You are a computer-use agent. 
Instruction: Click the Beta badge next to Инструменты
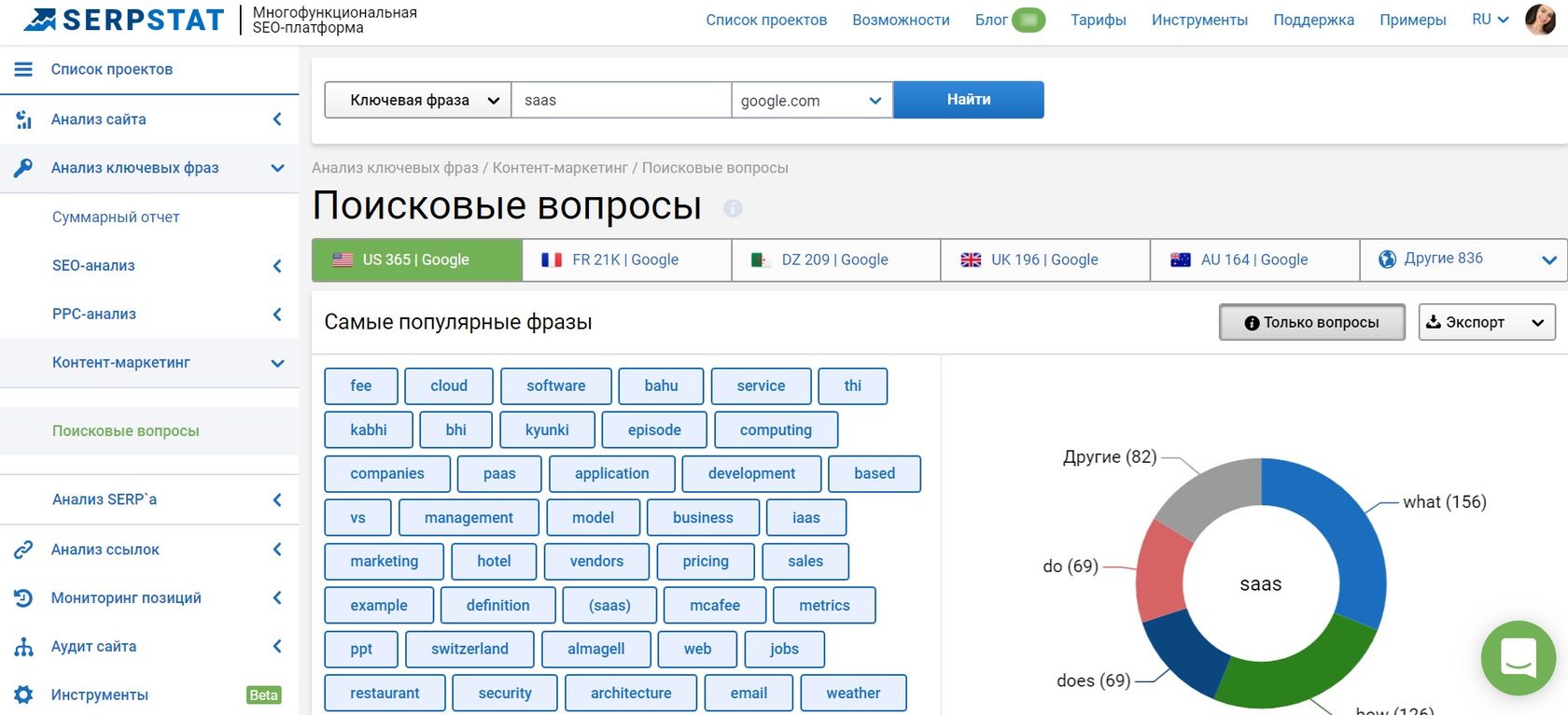tap(263, 694)
